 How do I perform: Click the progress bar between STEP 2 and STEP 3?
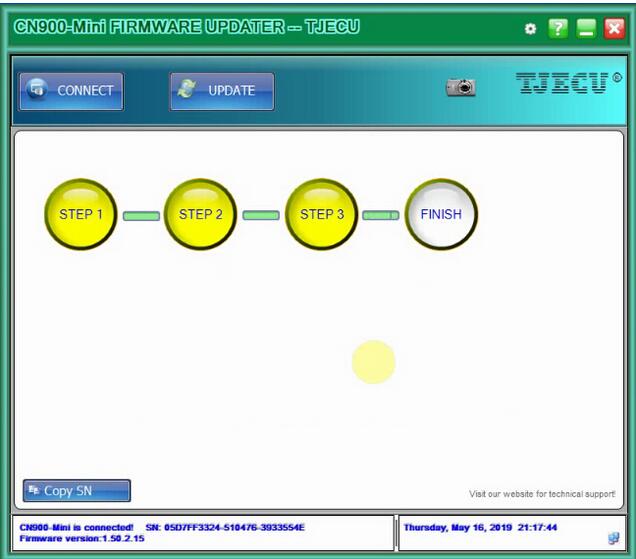tap(261, 215)
